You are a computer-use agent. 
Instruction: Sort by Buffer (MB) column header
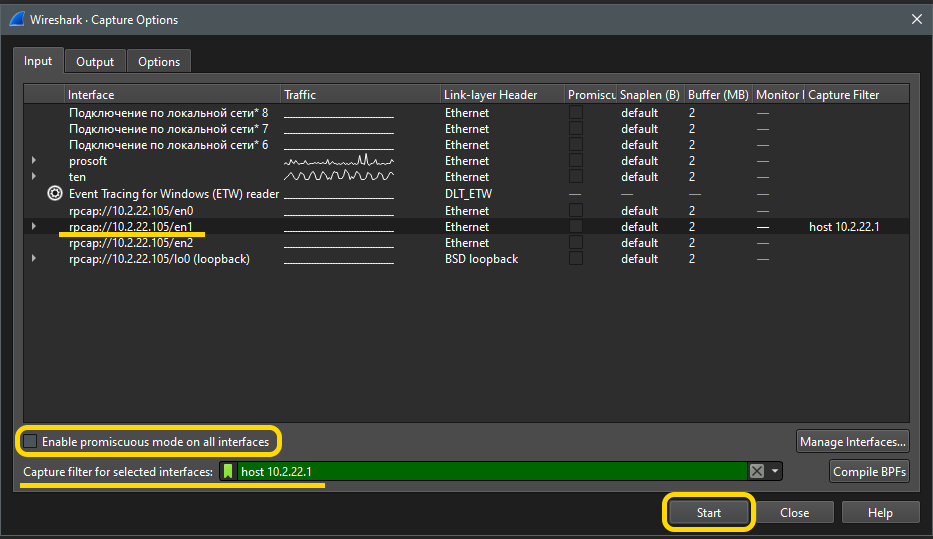pos(718,95)
